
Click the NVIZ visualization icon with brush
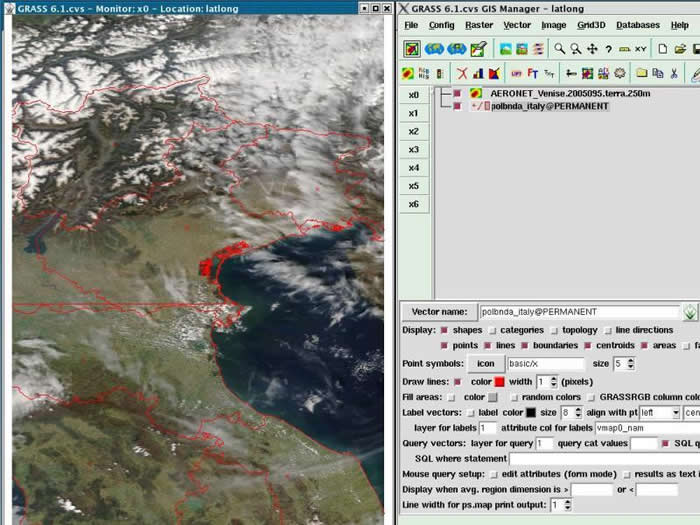(479, 49)
